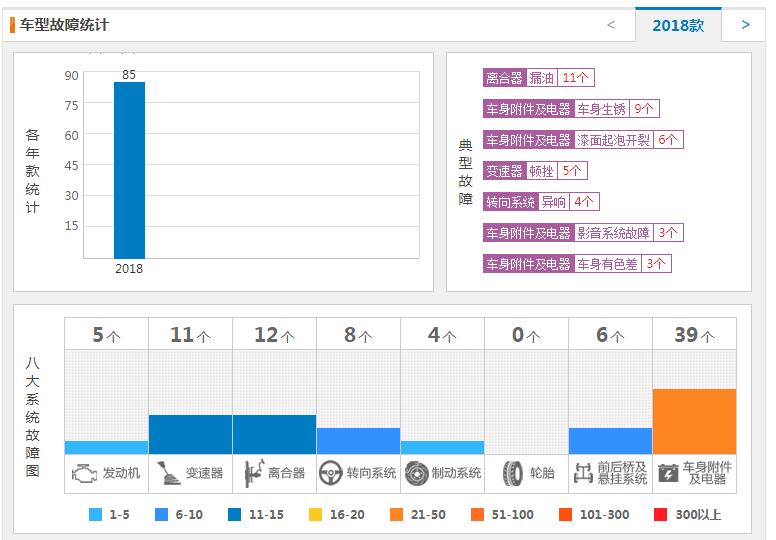Select the 2018款 tab
The width and height of the screenshot is (776, 540).
click(678, 25)
